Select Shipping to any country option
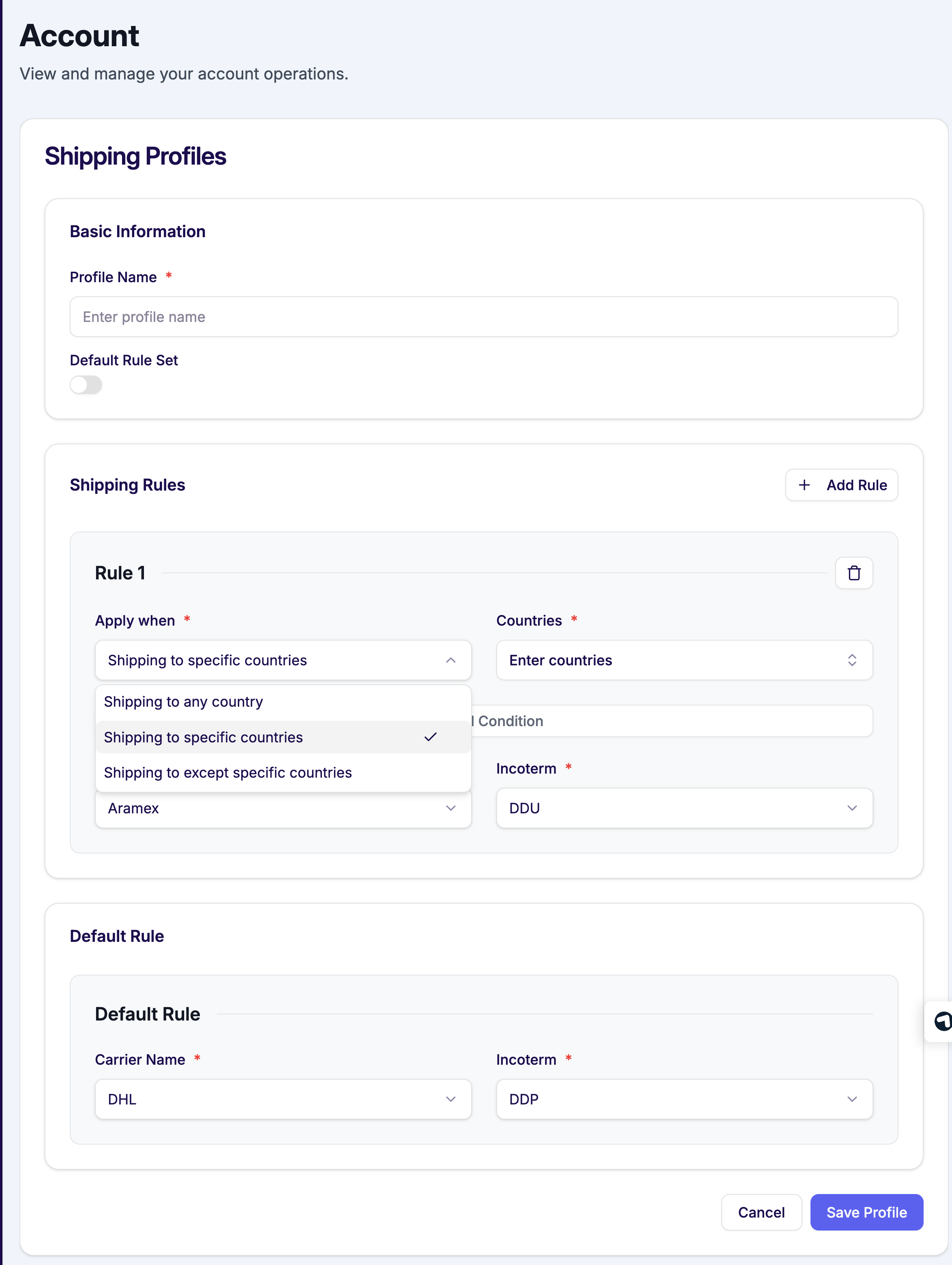 [x=184, y=702]
